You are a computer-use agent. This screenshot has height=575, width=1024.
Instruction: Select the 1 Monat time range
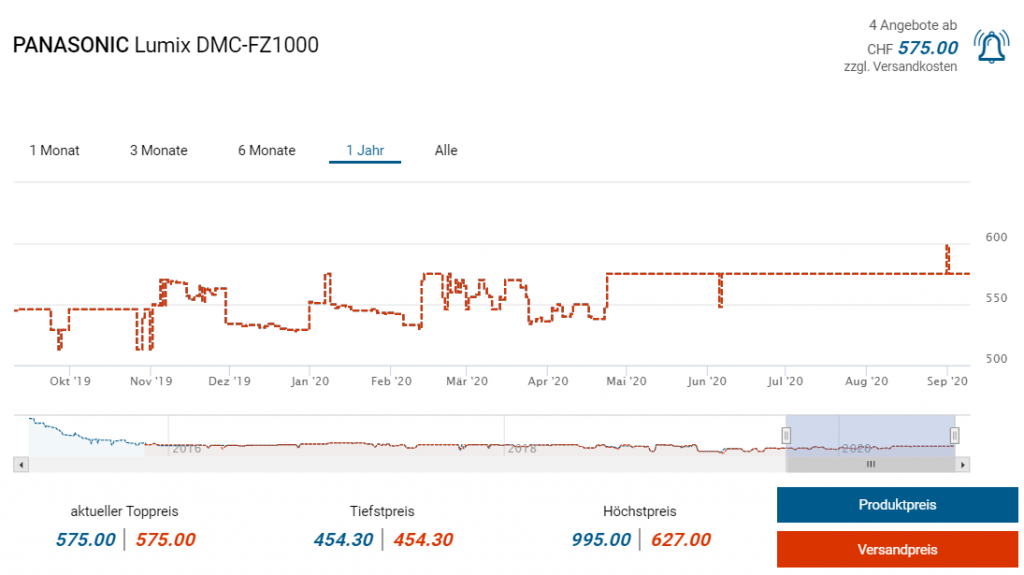(54, 151)
